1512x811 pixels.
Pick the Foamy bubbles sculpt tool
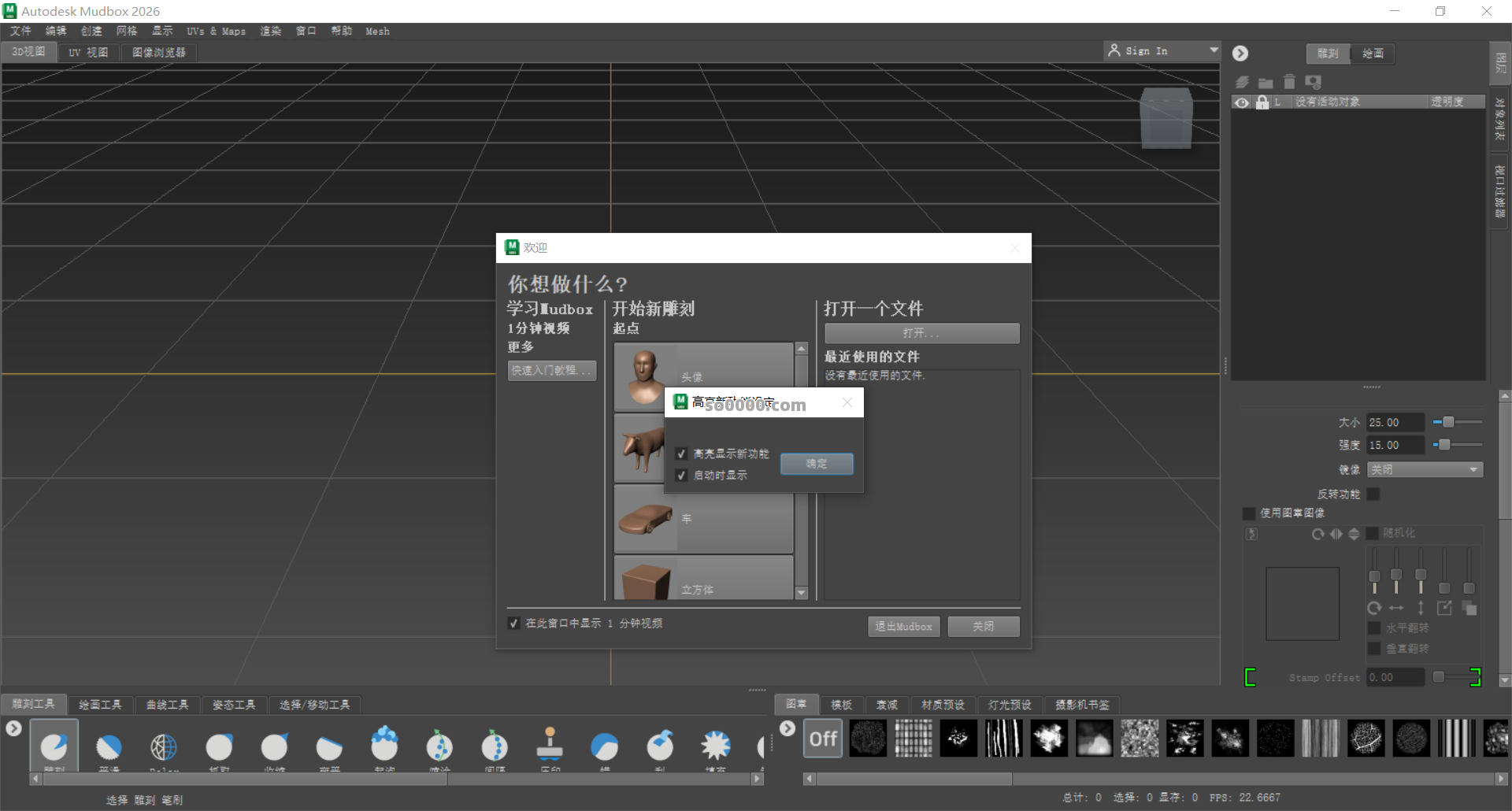[384, 744]
